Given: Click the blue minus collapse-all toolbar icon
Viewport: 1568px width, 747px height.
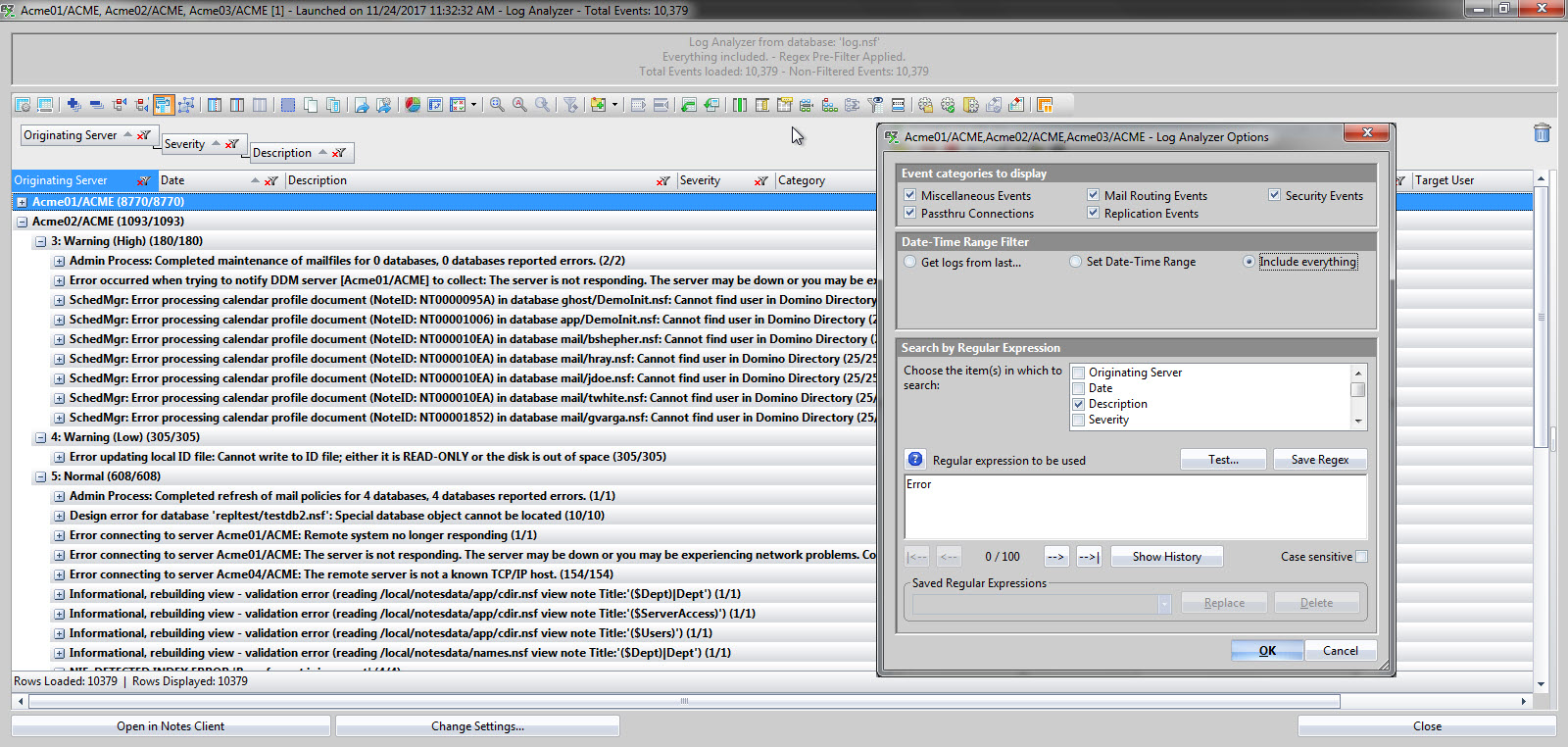Looking at the screenshot, I should (96, 105).
